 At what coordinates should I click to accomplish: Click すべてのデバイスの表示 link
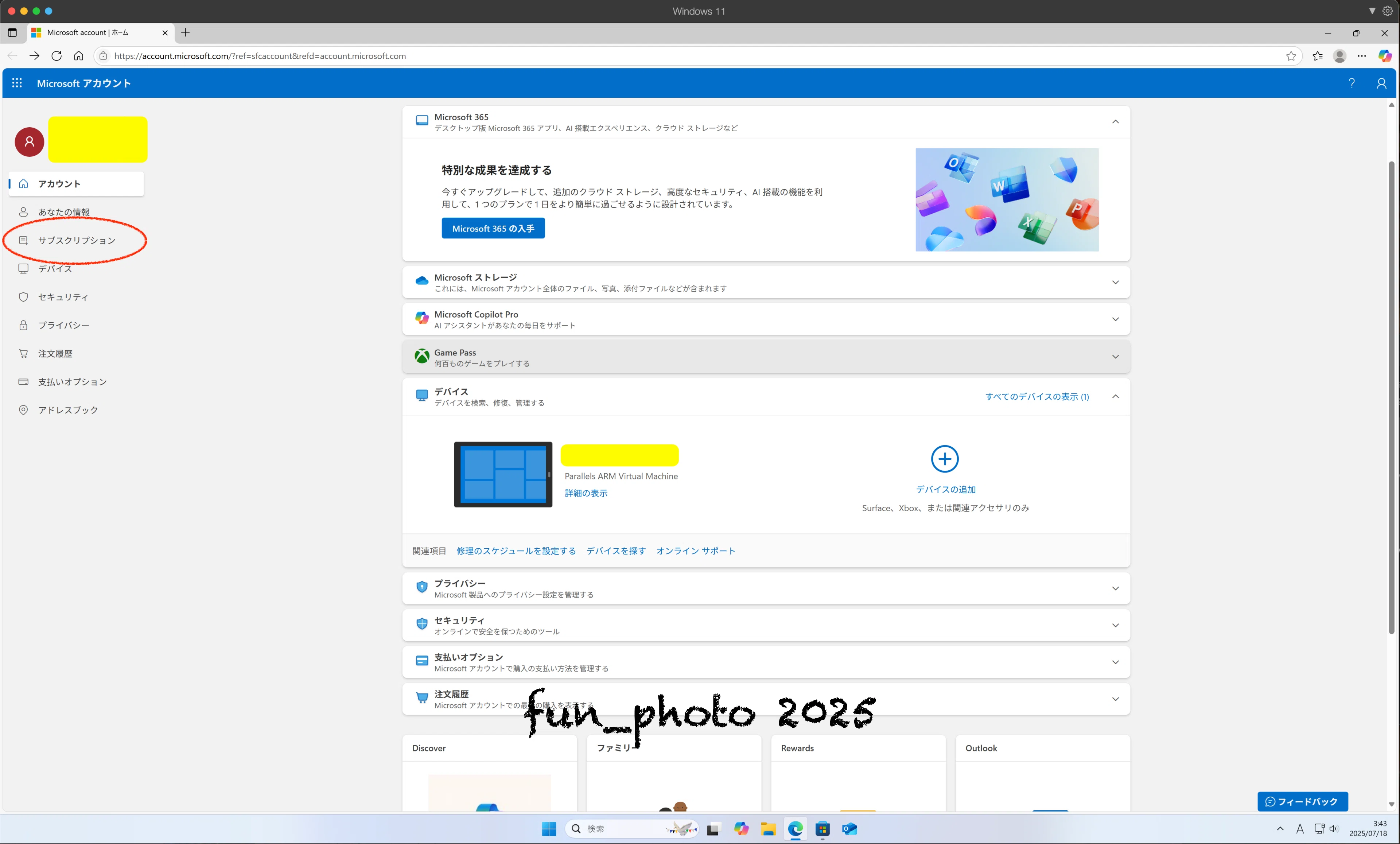1037,397
